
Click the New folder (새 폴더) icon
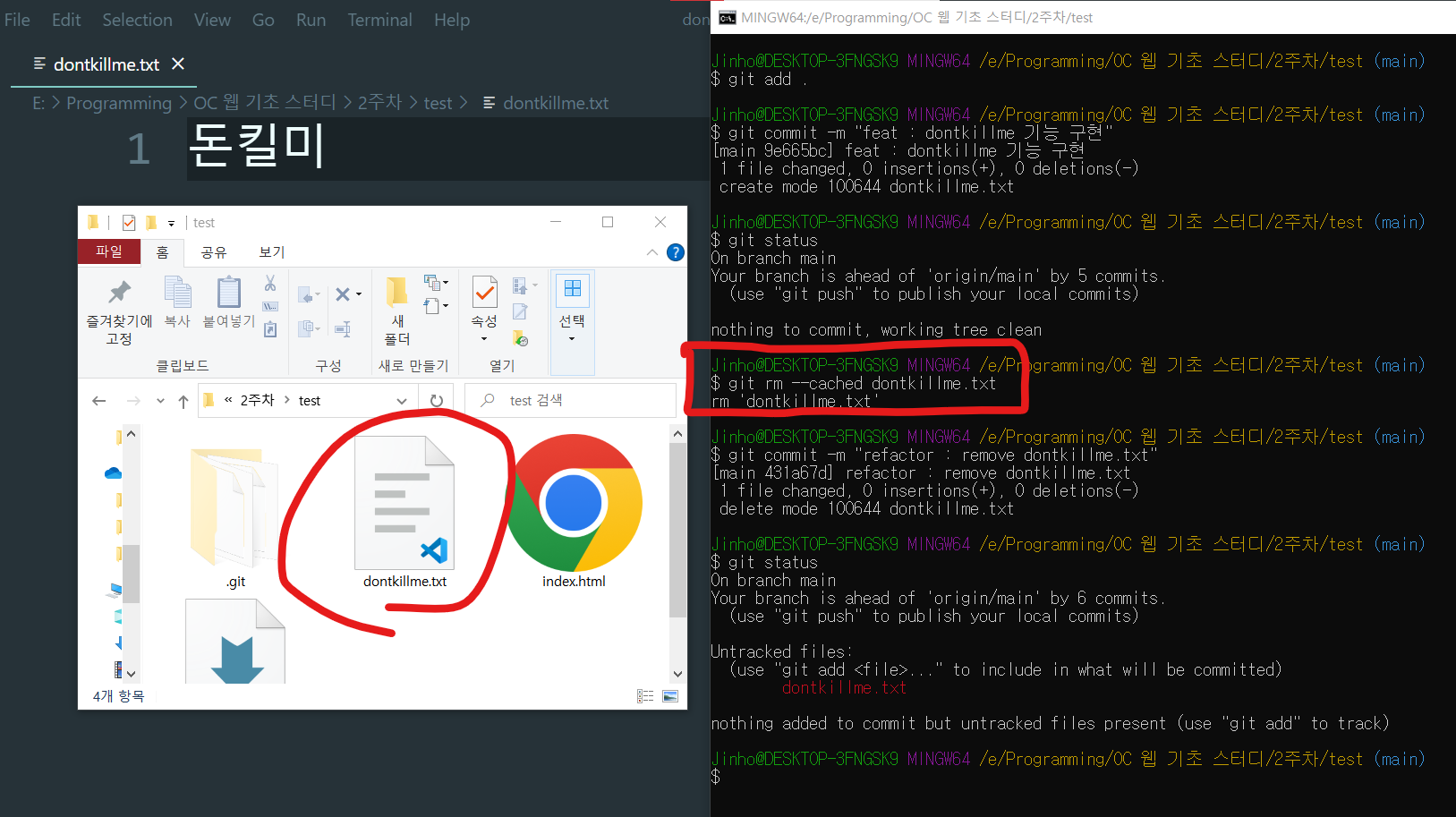pos(397,292)
